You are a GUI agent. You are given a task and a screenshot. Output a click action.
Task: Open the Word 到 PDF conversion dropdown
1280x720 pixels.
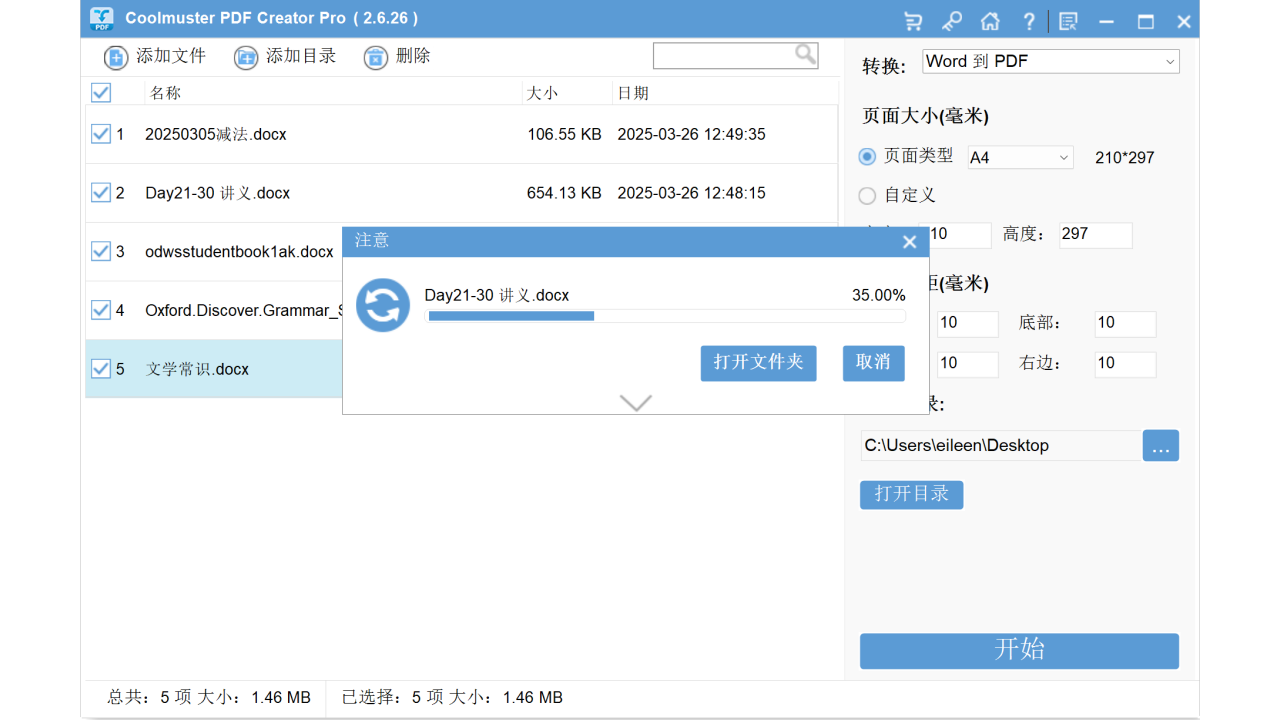tap(1050, 61)
